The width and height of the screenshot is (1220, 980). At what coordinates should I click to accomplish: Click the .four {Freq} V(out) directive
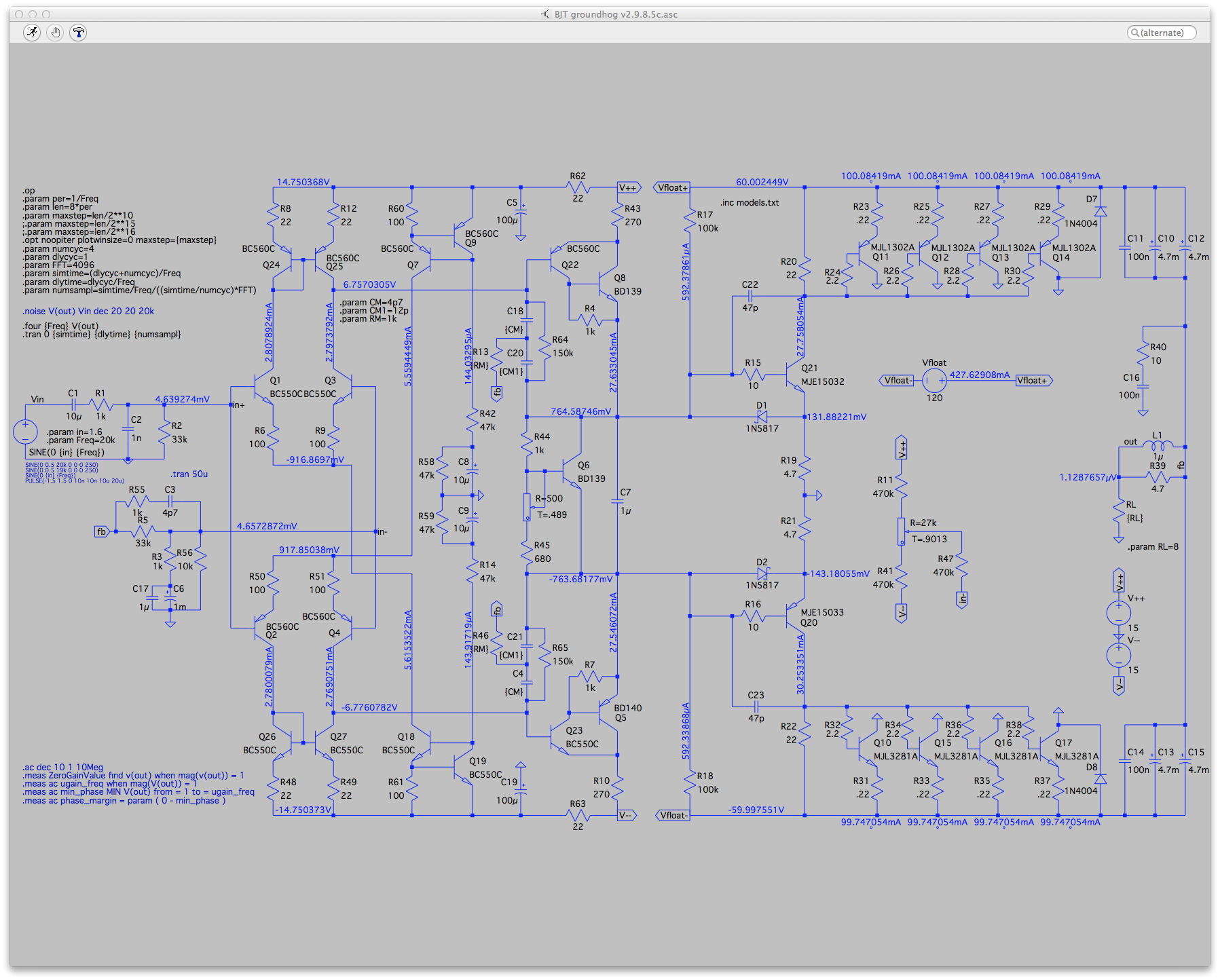60,326
